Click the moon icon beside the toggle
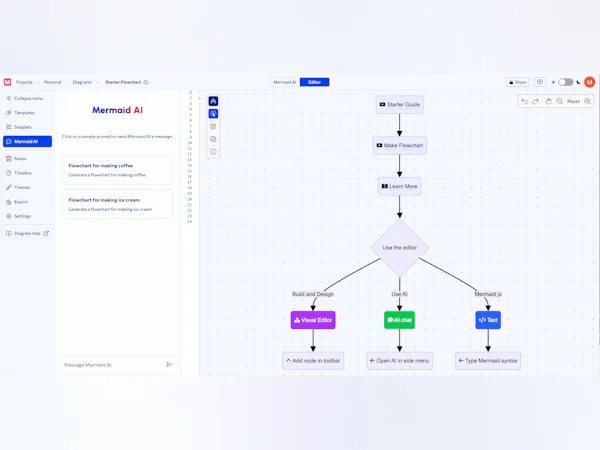 pyautogui.click(x=578, y=82)
